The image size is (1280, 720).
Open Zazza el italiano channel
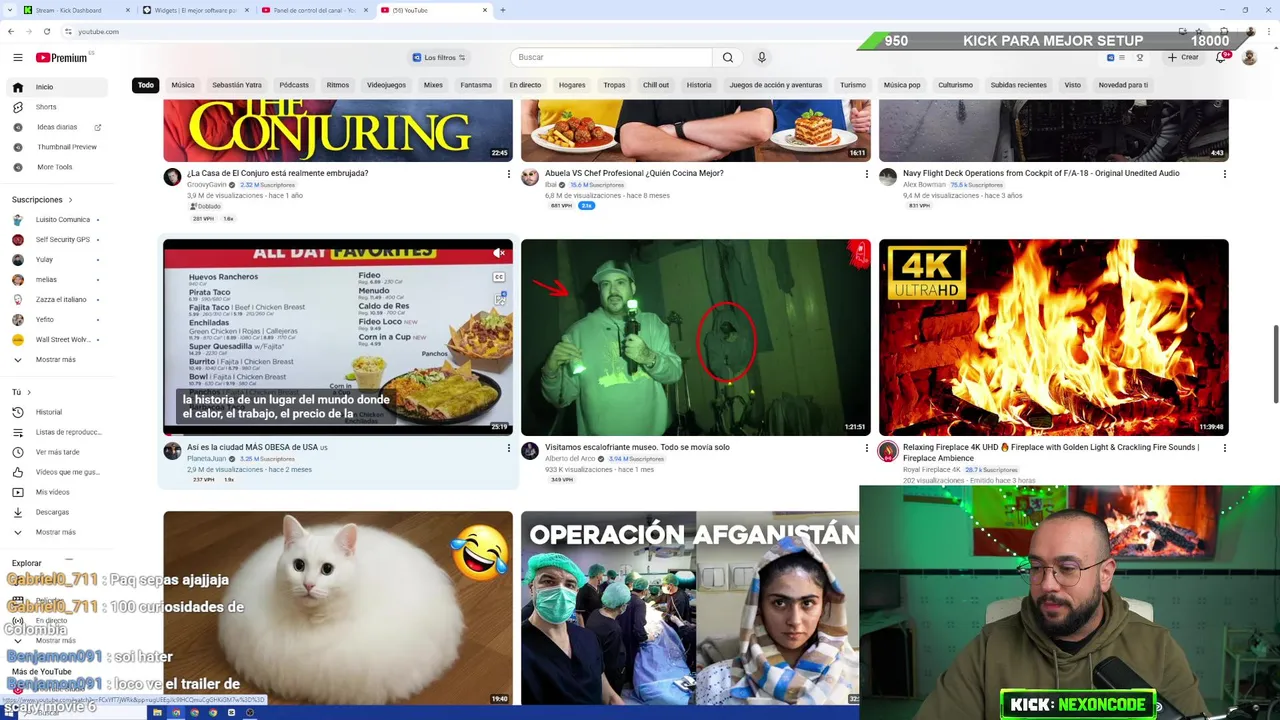[x=58, y=299]
